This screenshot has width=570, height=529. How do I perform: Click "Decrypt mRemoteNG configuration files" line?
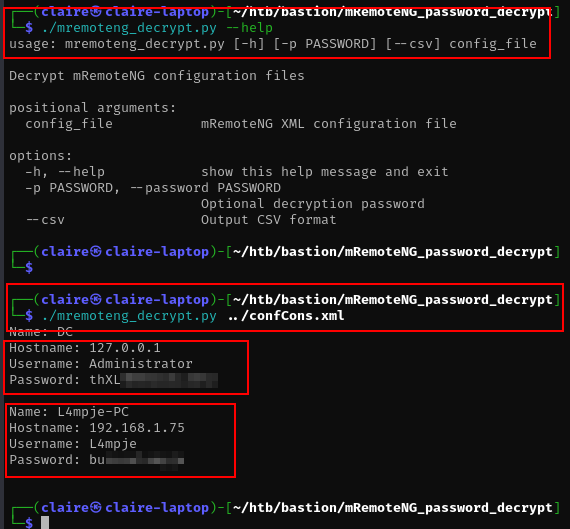pyautogui.click(x=157, y=76)
